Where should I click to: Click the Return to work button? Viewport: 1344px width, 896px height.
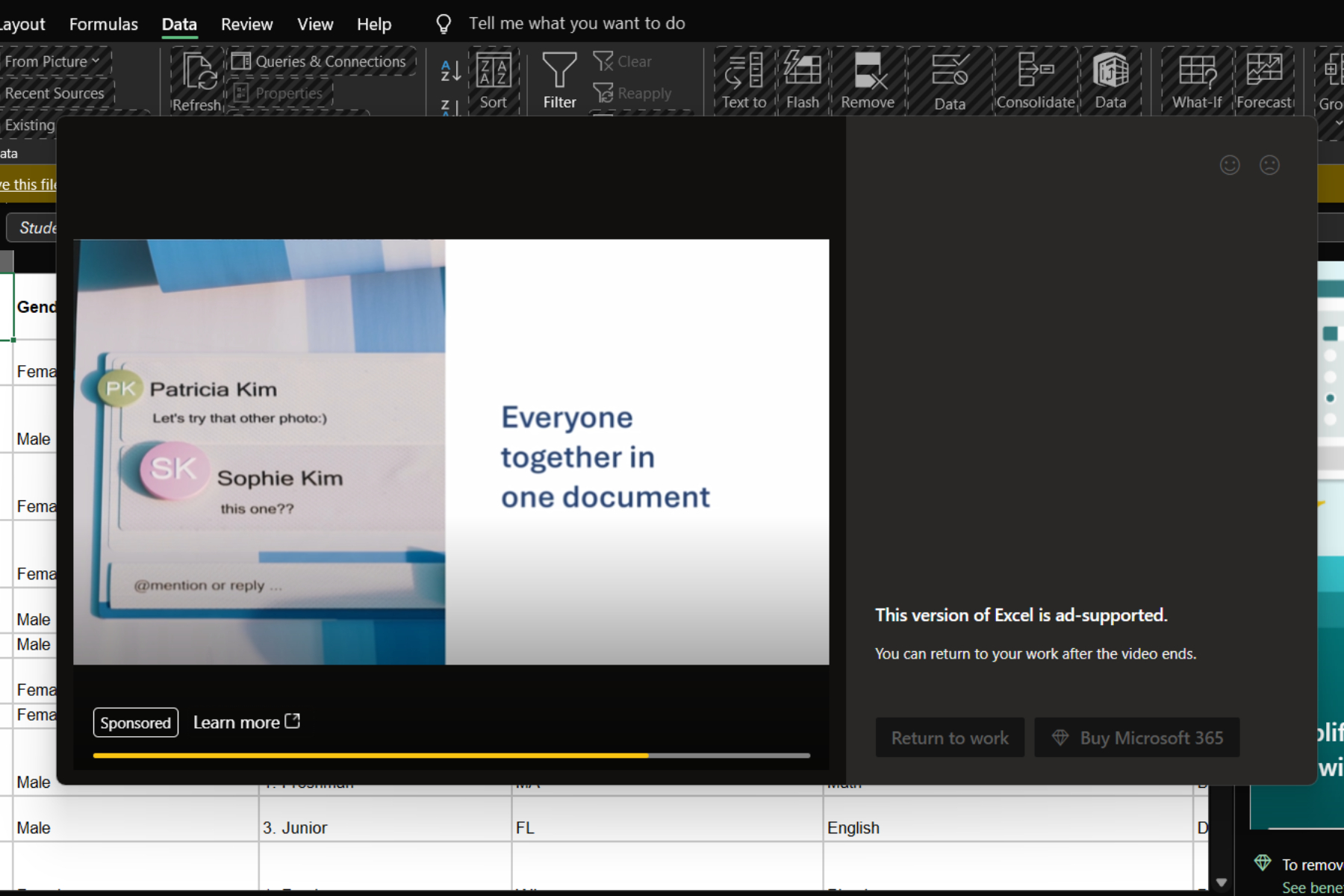950,738
